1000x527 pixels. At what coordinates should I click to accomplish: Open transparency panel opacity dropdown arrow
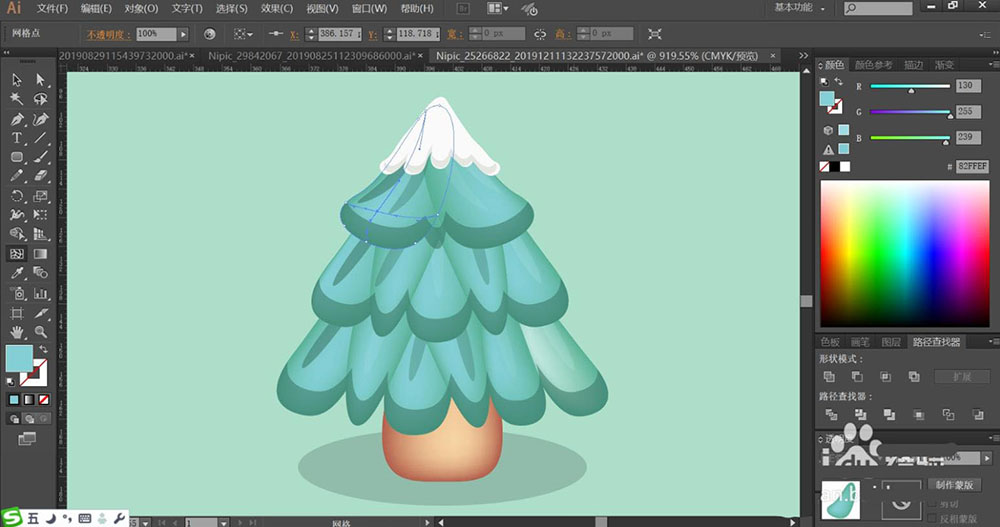(x=987, y=458)
